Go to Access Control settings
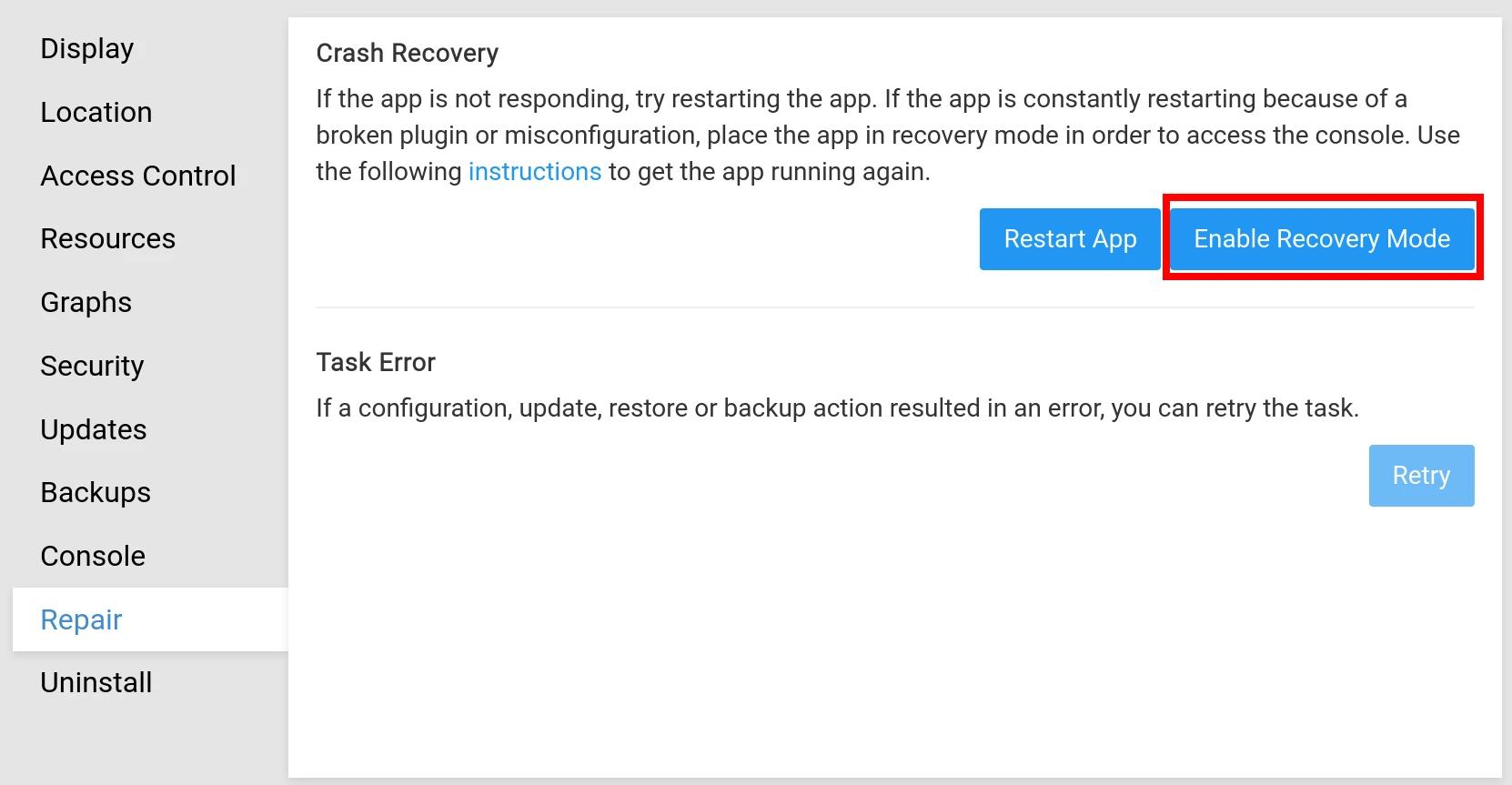 click(x=138, y=176)
